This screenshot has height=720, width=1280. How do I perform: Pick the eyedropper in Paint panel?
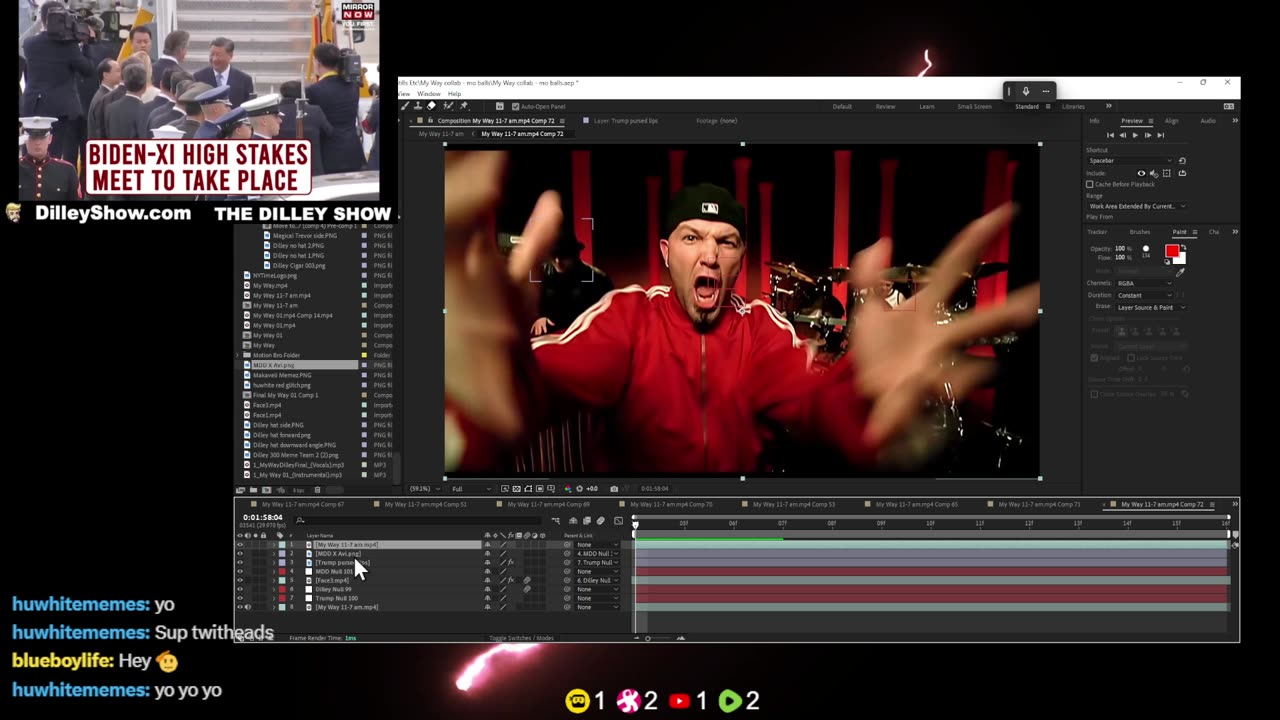(x=1180, y=272)
